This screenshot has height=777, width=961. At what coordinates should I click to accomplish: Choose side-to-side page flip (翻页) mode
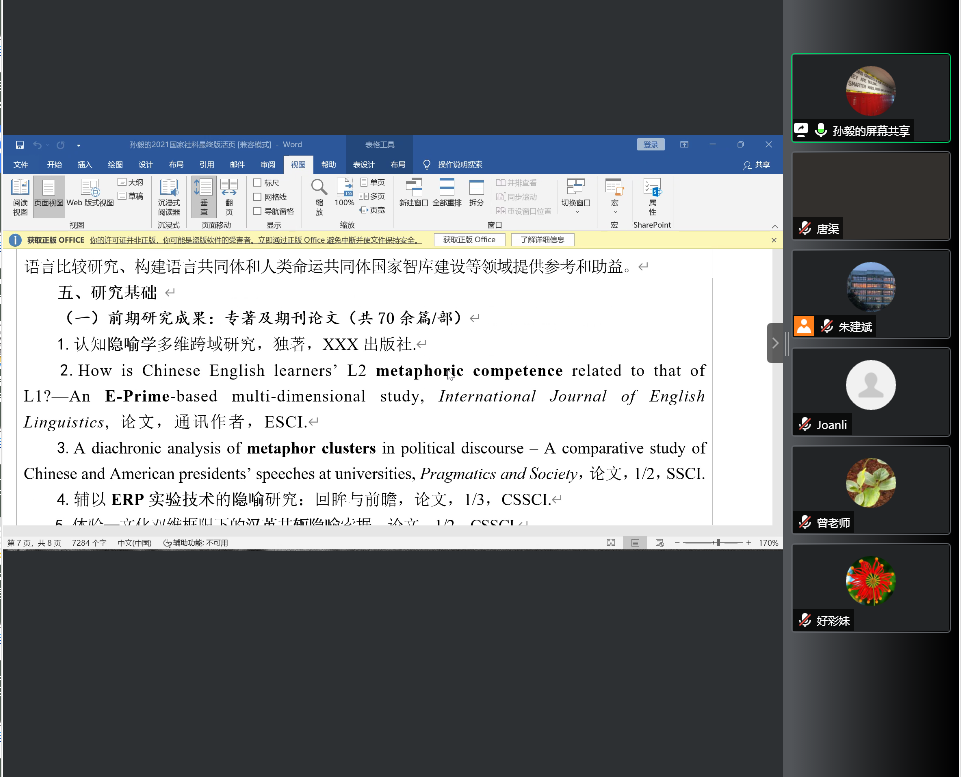point(229,196)
